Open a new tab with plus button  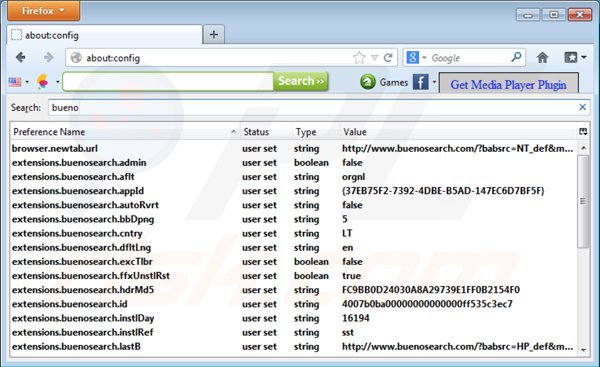coord(214,35)
